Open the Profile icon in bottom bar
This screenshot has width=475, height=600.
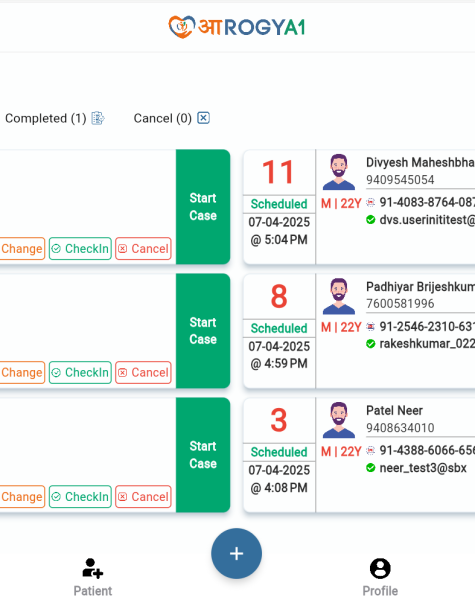tap(380, 568)
